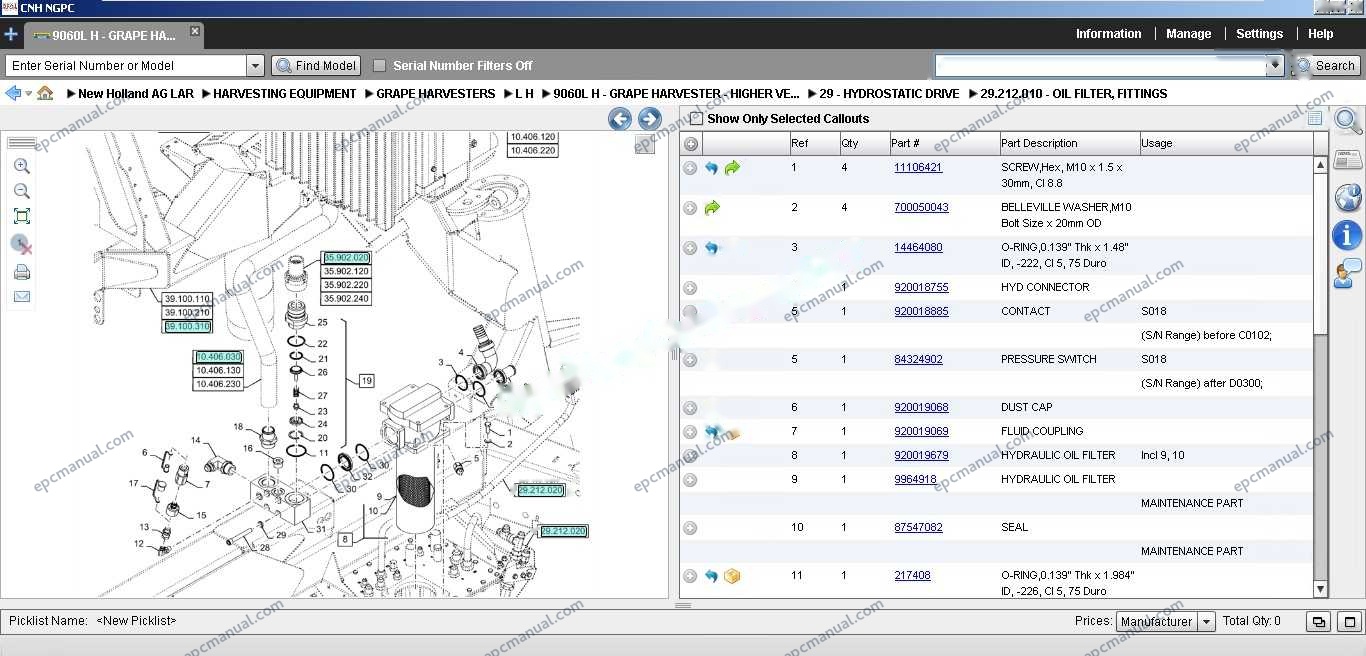Open the Information menu
Image resolution: width=1366 pixels, height=656 pixels.
pyautogui.click(x=1108, y=34)
